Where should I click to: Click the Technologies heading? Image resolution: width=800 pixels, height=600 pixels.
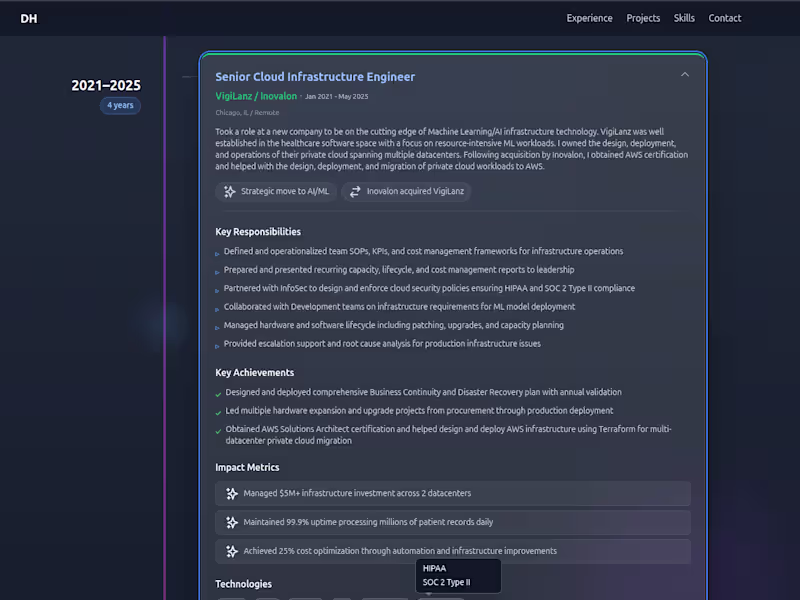pyautogui.click(x=243, y=584)
